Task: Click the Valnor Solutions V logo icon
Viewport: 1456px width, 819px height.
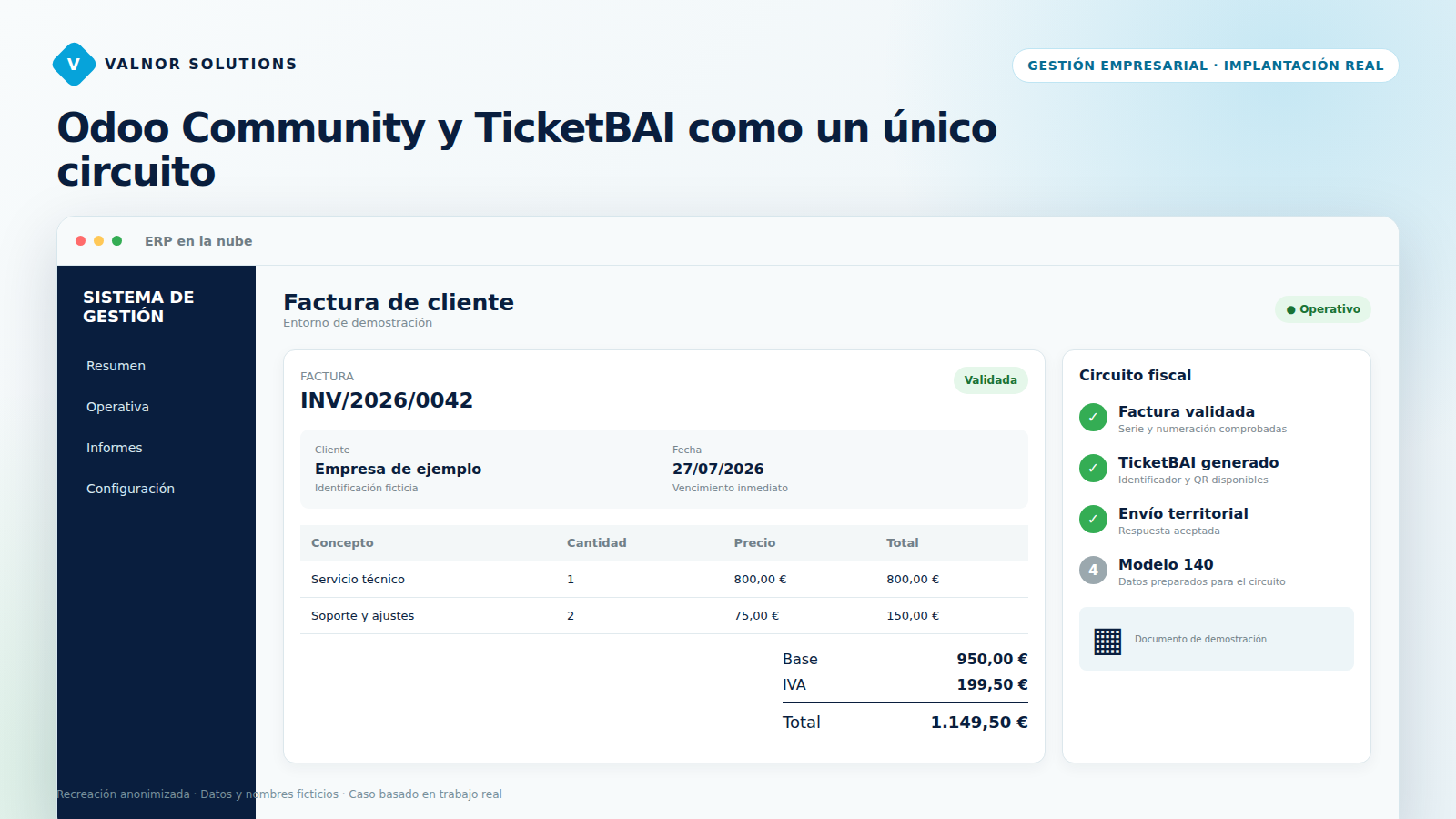Action: pos(74,64)
